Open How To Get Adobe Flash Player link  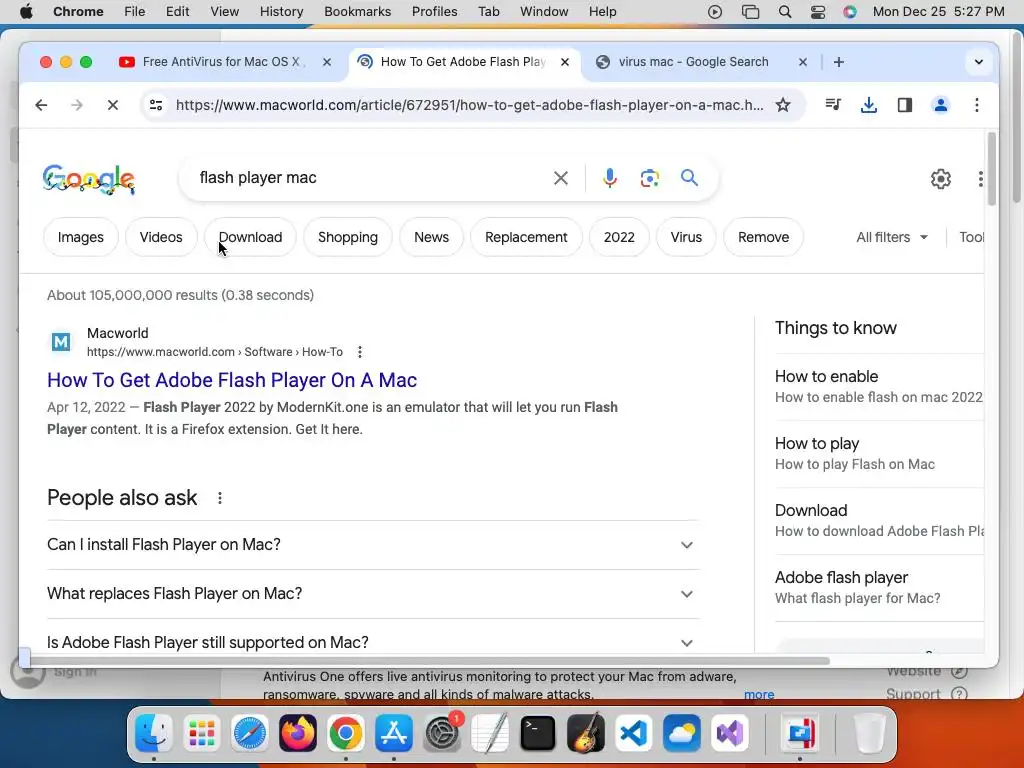point(232,380)
